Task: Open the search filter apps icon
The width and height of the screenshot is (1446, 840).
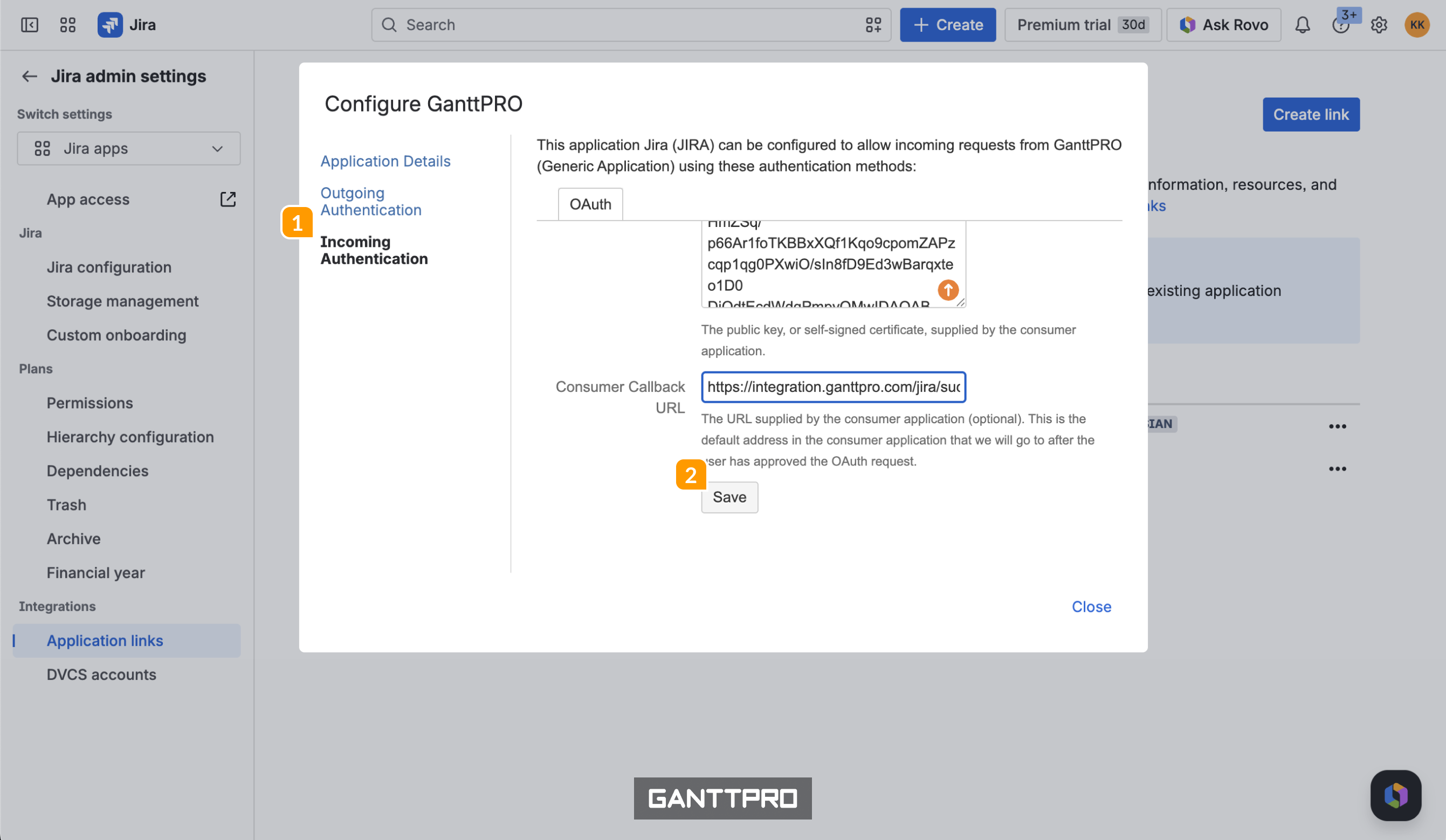Action: (873, 25)
